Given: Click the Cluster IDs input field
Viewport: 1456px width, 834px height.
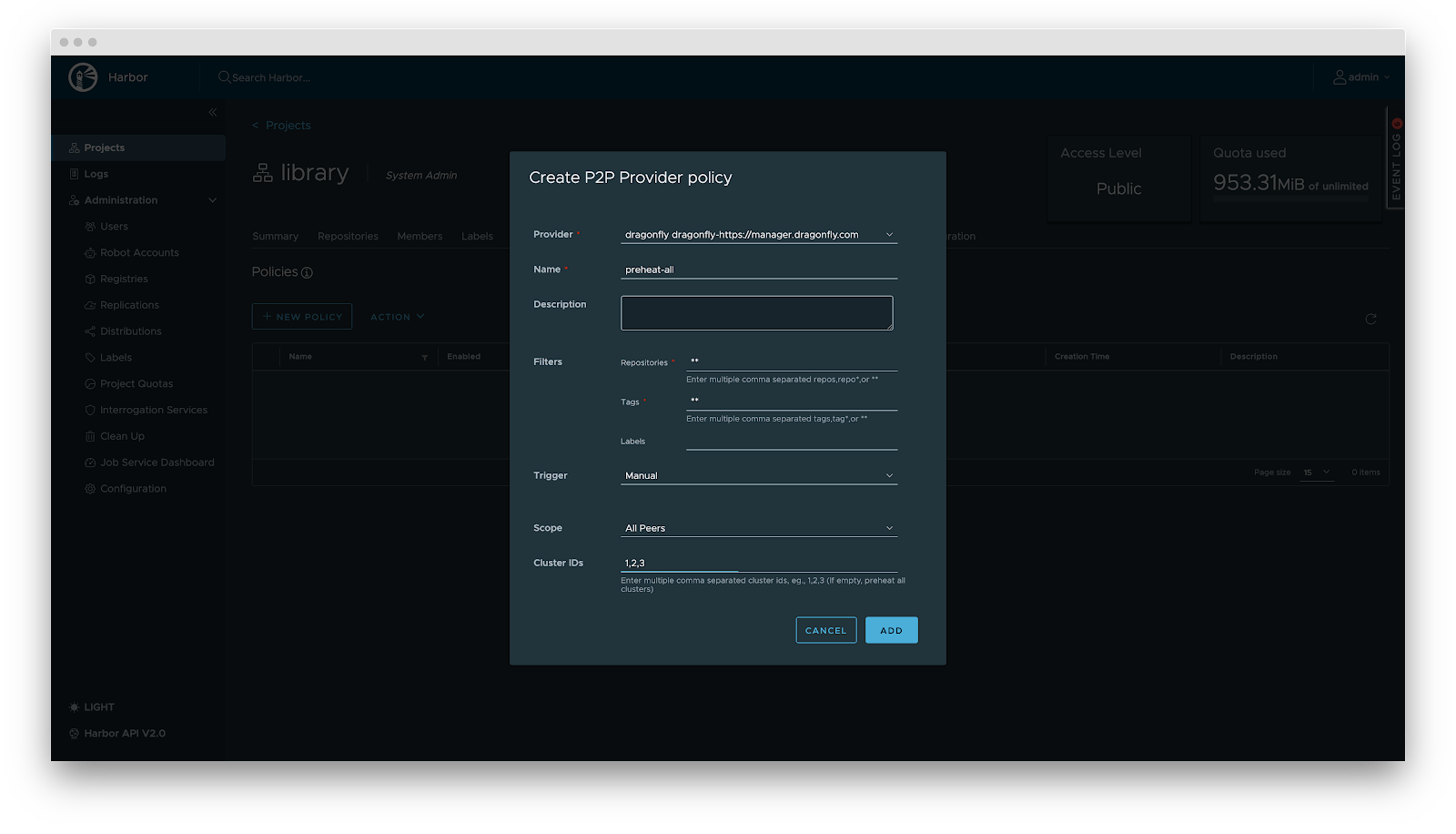Looking at the screenshot, I should tap(759, 564).
